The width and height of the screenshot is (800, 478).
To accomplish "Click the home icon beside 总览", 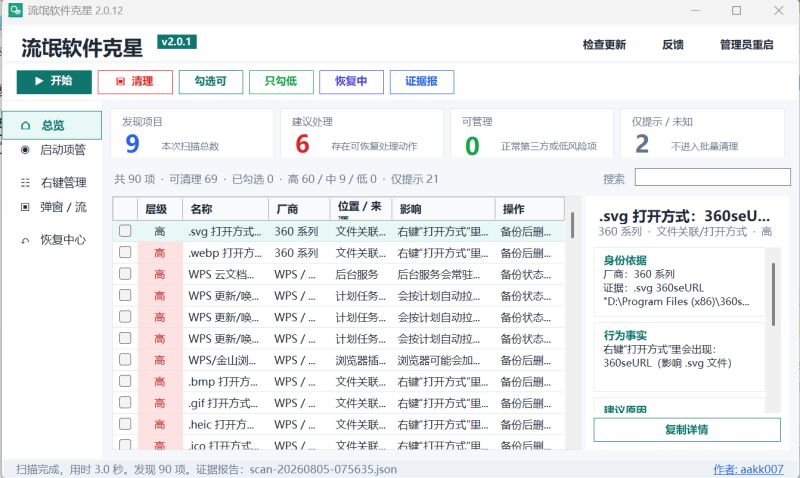I will coord(26,125).
